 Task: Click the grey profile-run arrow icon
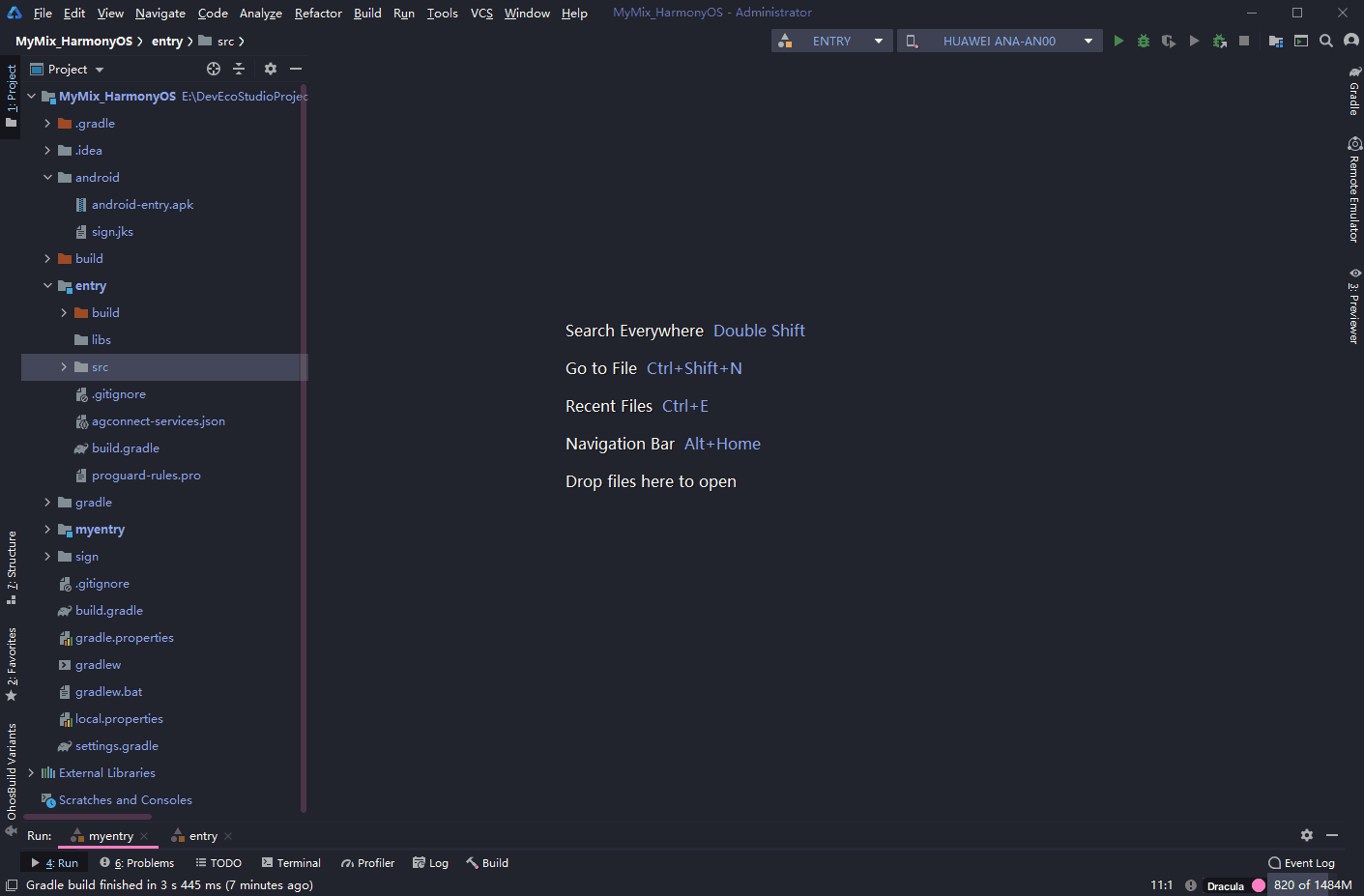click(1194, 41)
